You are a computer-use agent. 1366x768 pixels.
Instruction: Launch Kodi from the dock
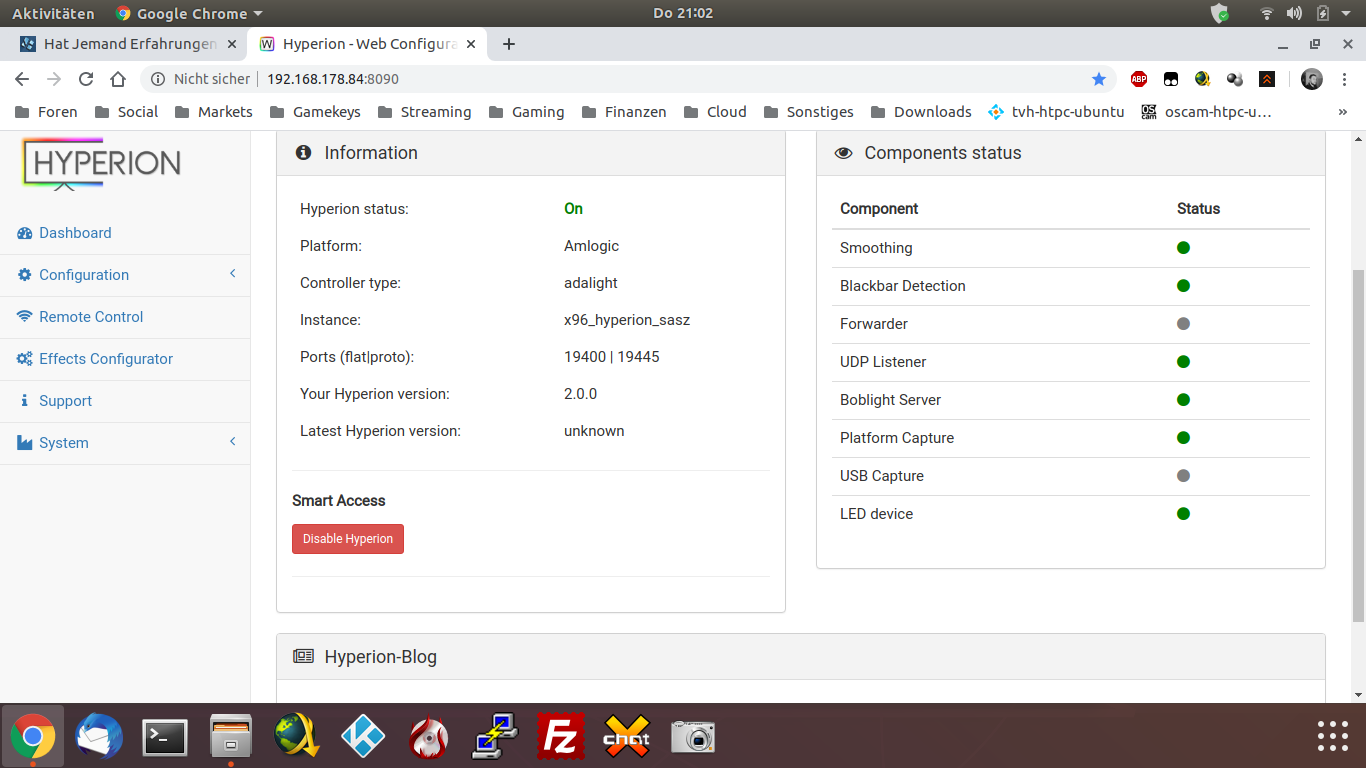click(363, 738)
